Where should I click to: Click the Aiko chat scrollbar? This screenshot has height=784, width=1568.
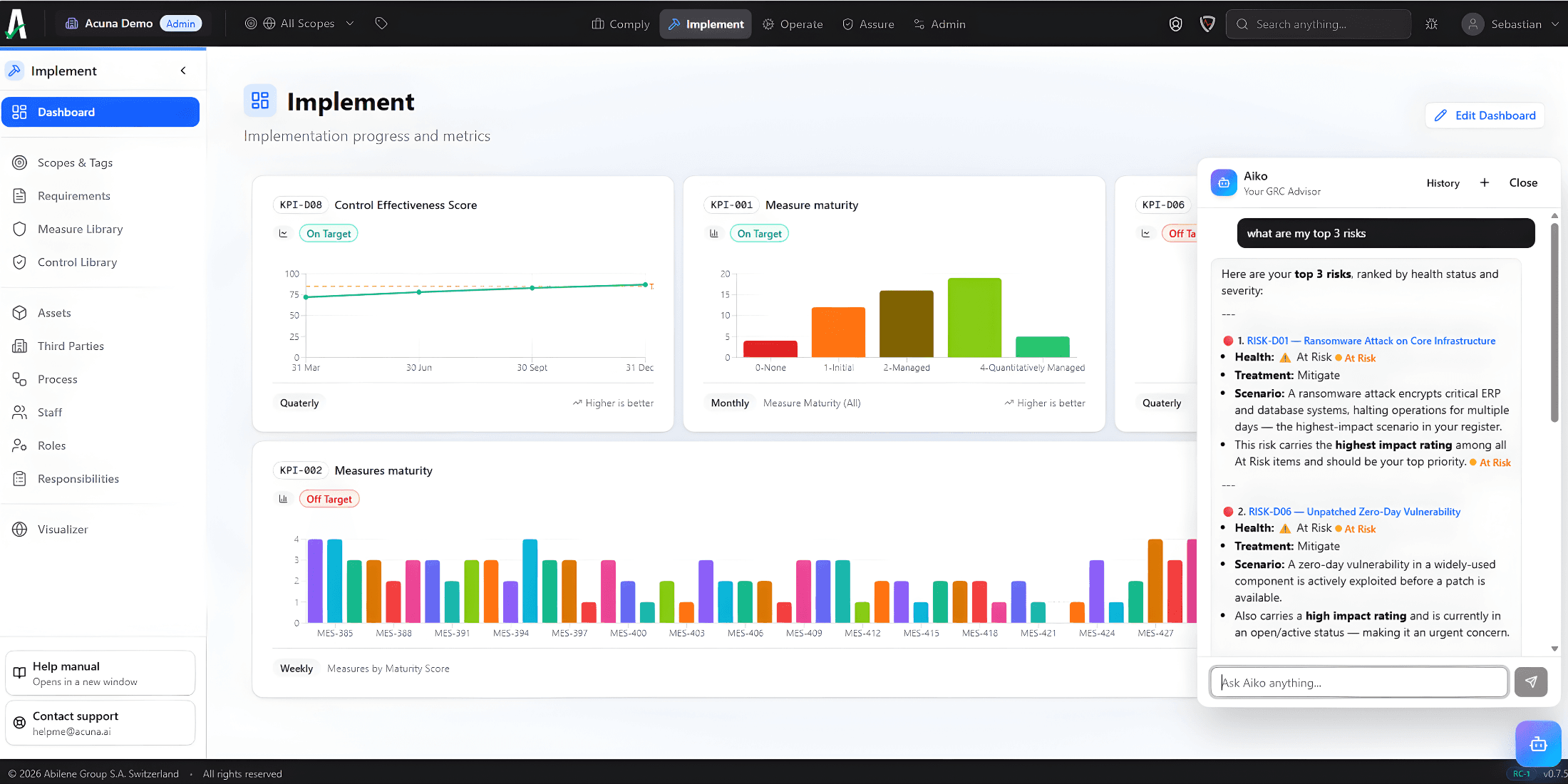[1554, 321]
